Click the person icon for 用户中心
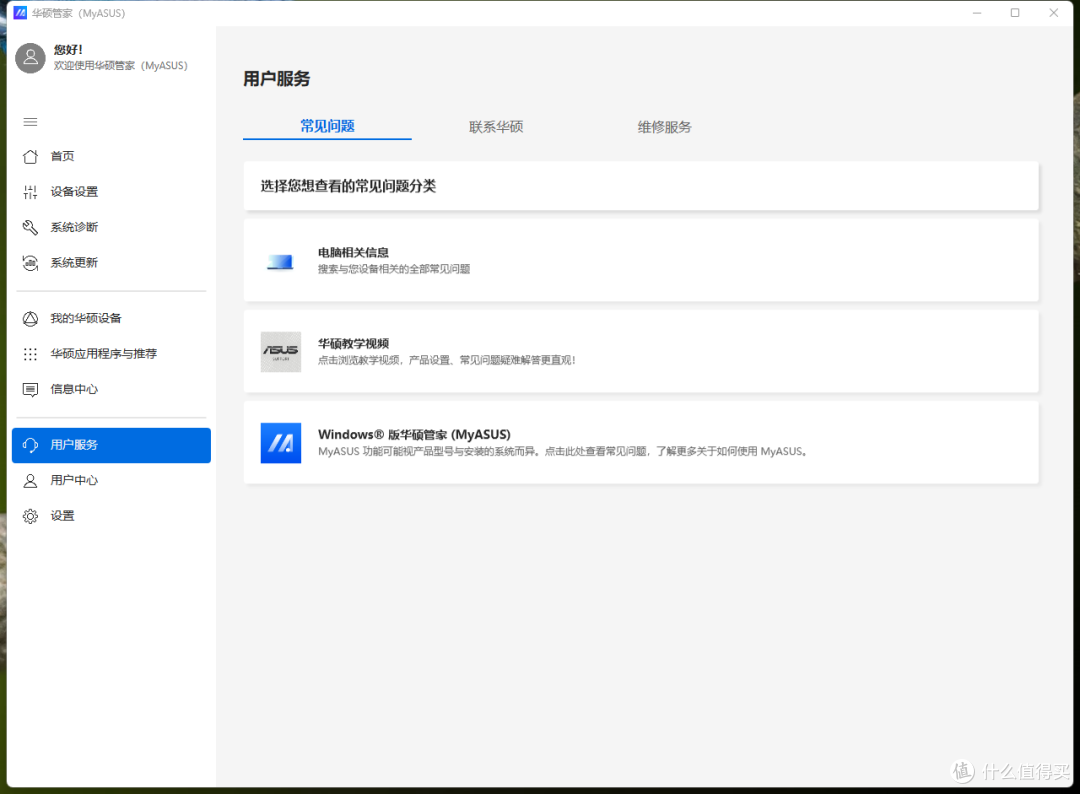The height and width of the screenshot is (794, 1080). click(30, 481)
